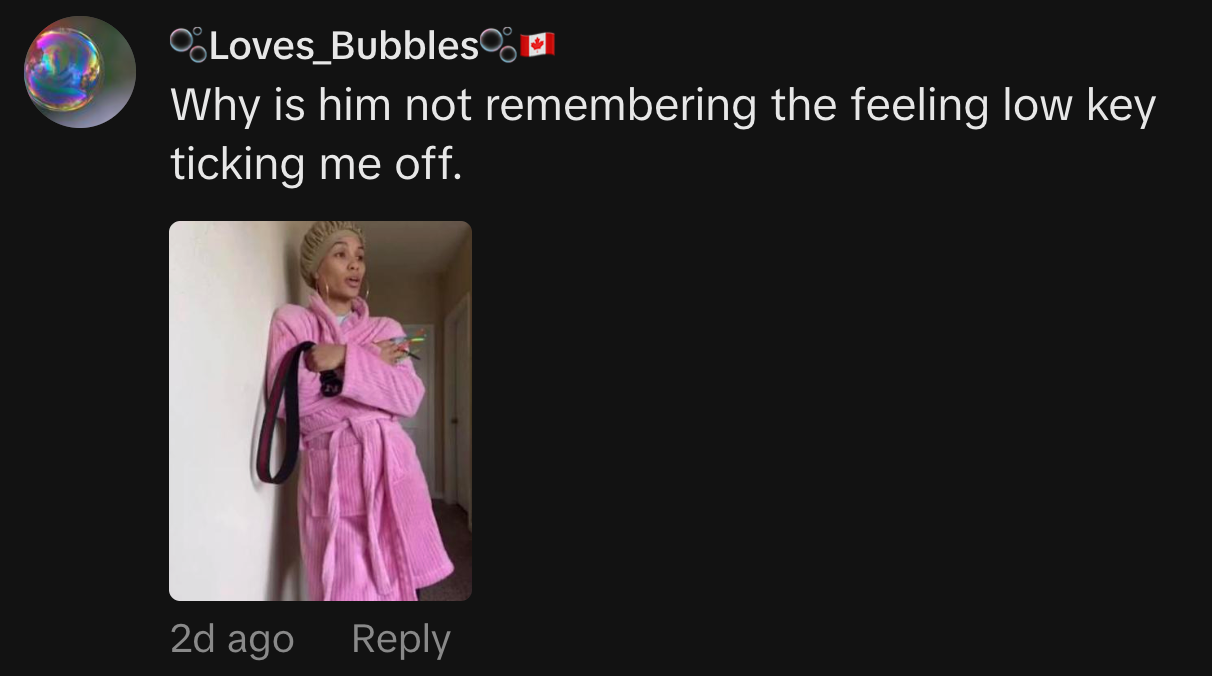Reply to the Loves_Bubbles comment
This screenshot has height=676, width=1212.
click(401, 639)
